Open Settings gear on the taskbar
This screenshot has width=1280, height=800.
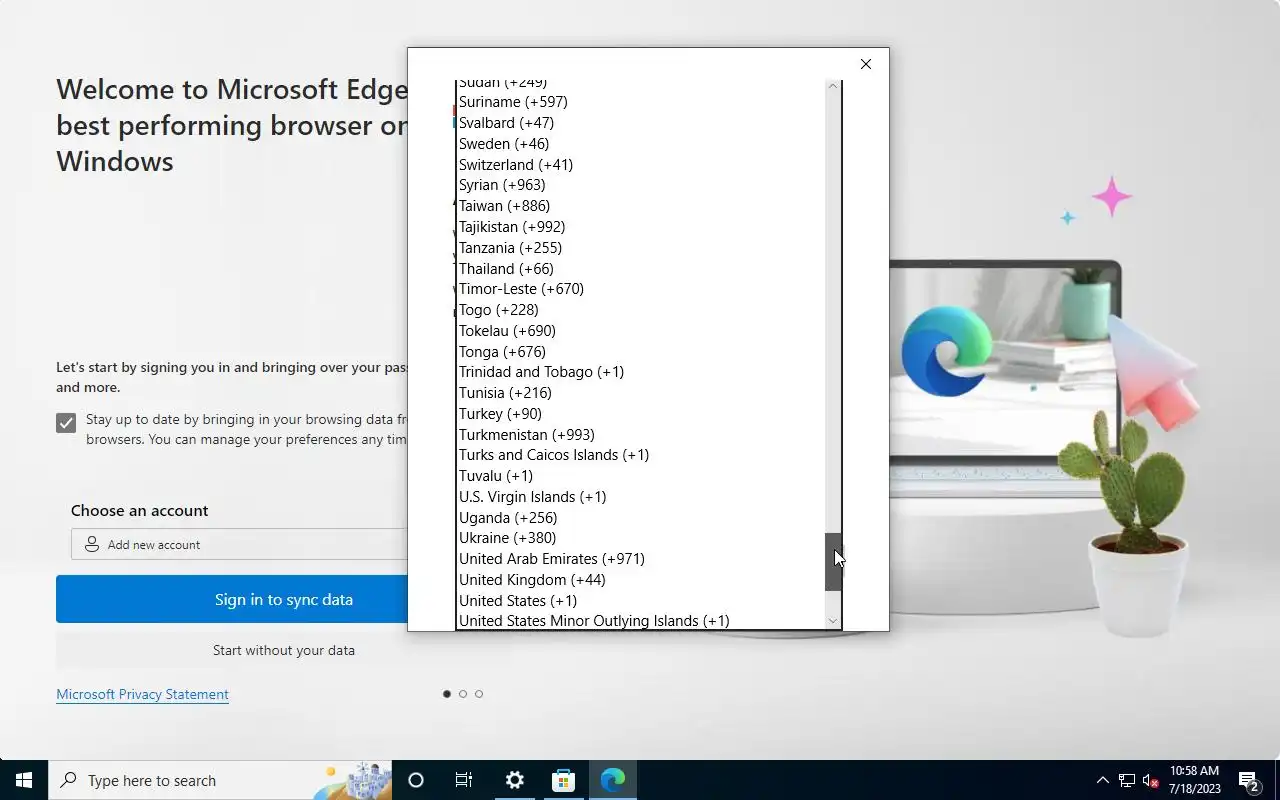pos(514,780)
